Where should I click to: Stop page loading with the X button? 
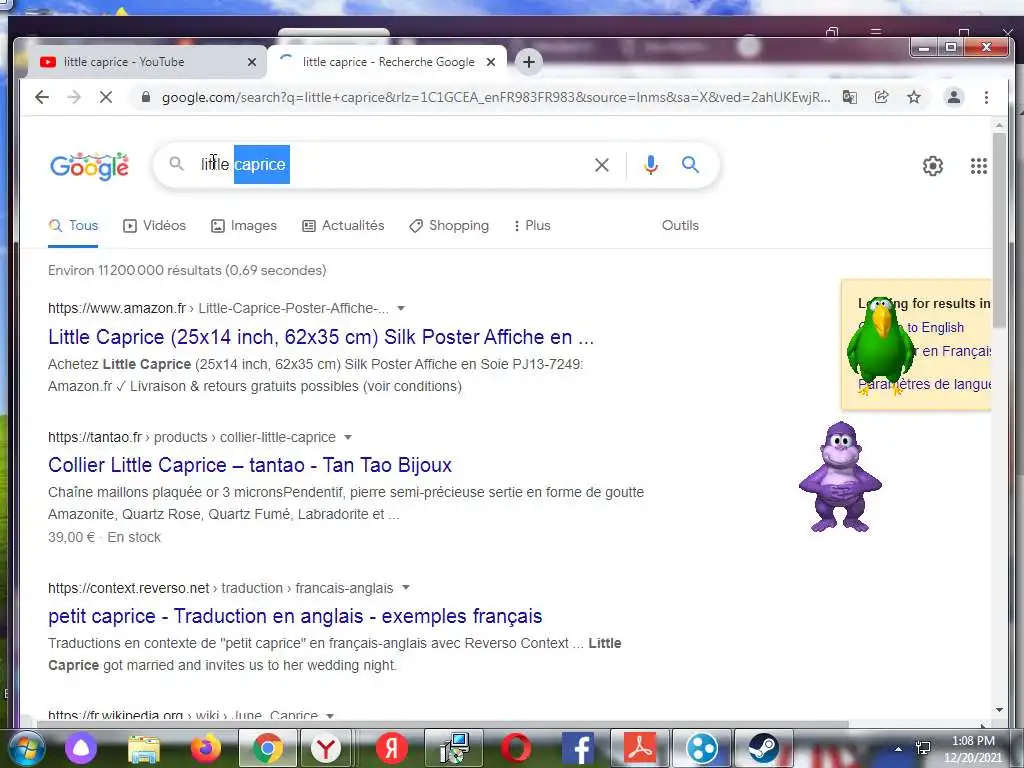click(106, 97)
